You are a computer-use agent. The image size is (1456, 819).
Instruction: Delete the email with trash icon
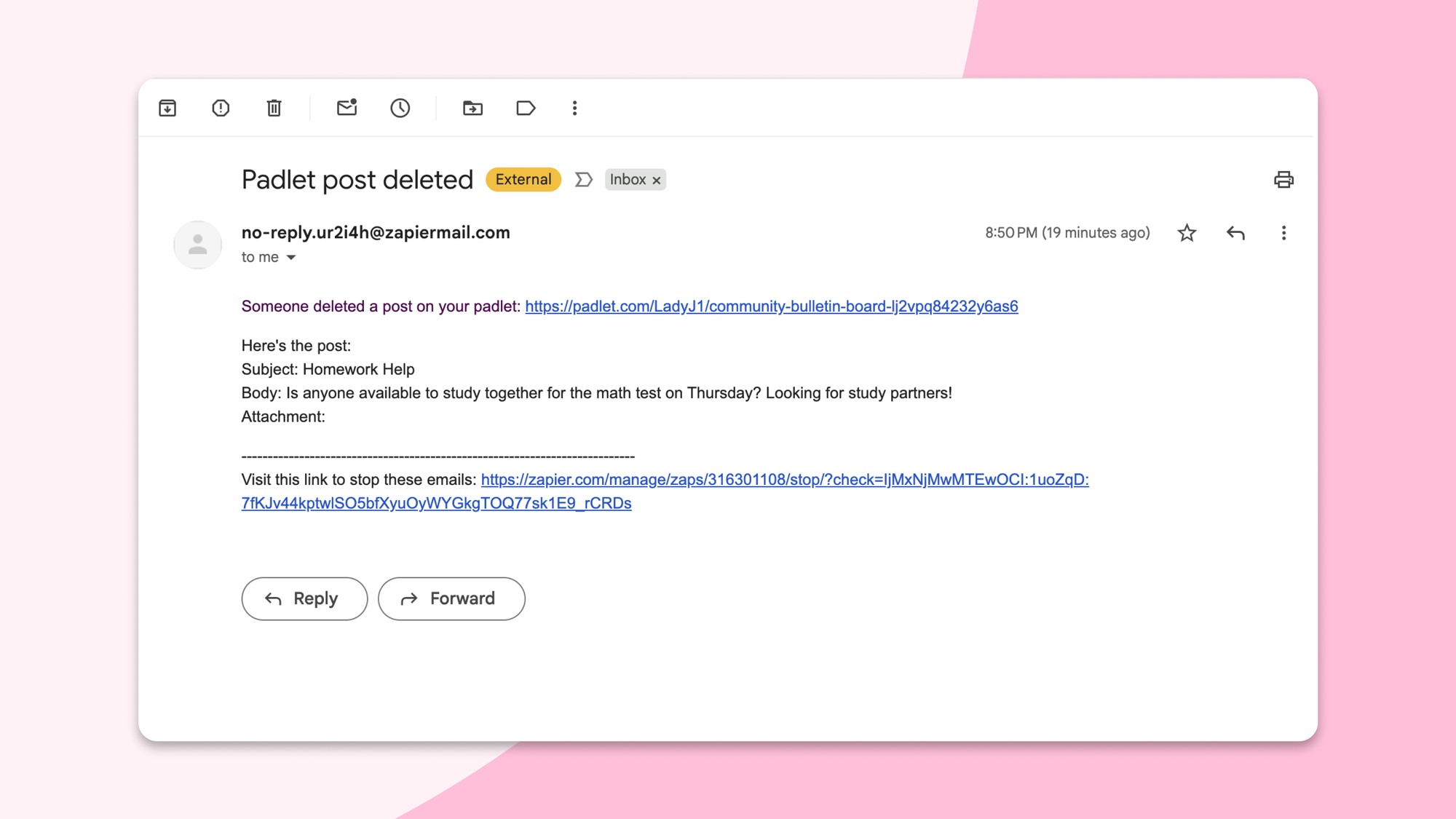(274, 108)
